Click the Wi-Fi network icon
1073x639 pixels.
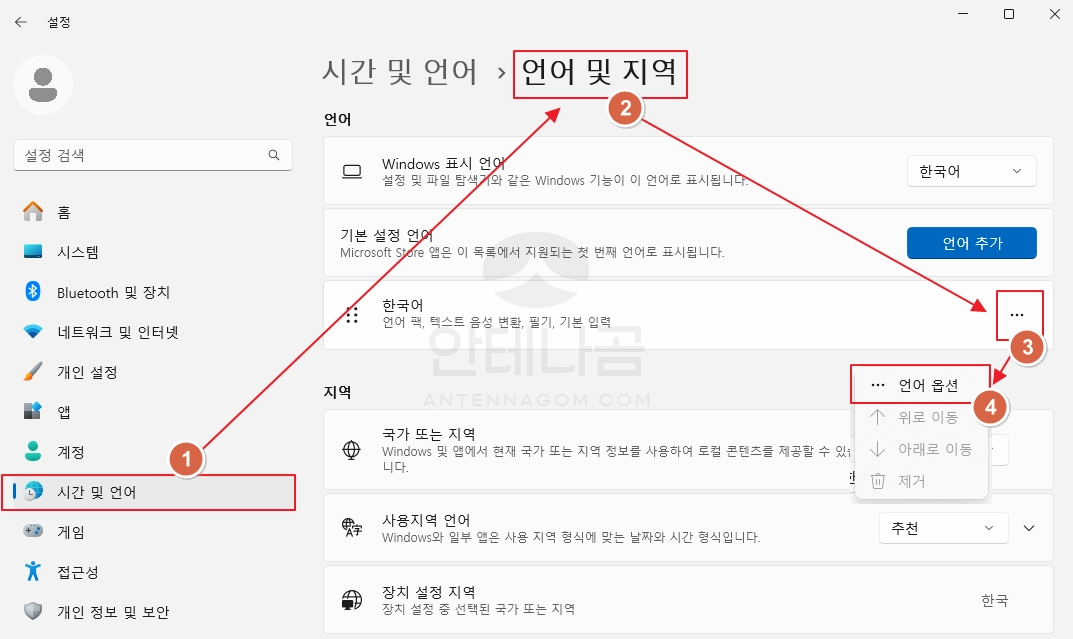[33, 332]
